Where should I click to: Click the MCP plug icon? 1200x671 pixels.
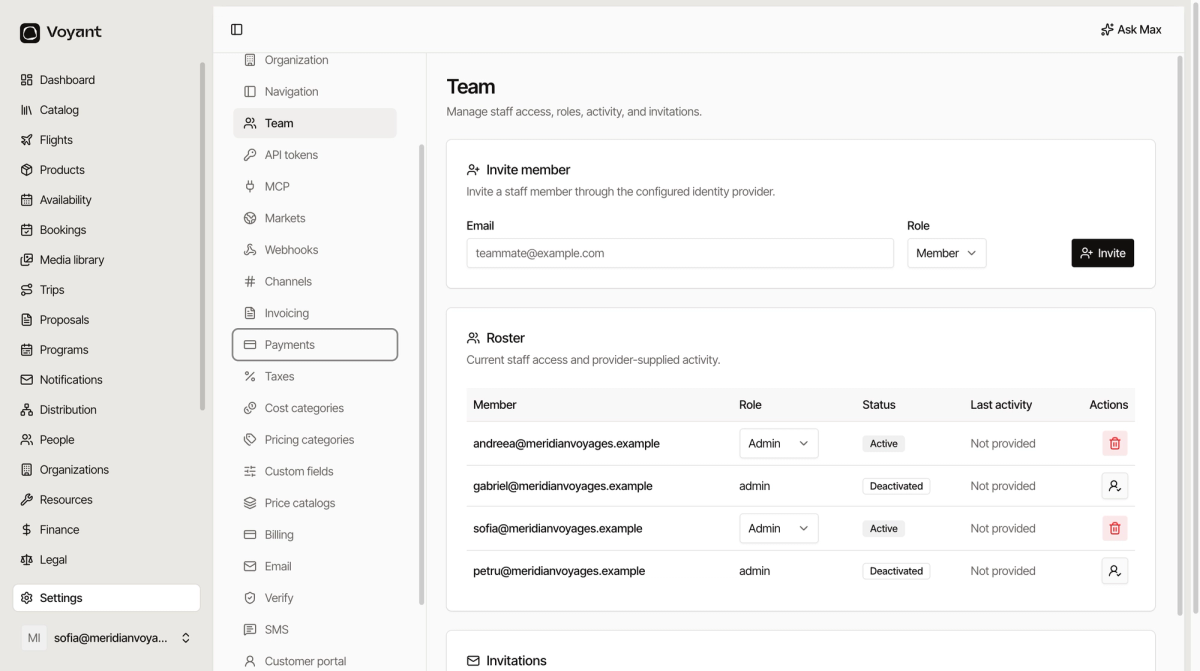(250, 187)
